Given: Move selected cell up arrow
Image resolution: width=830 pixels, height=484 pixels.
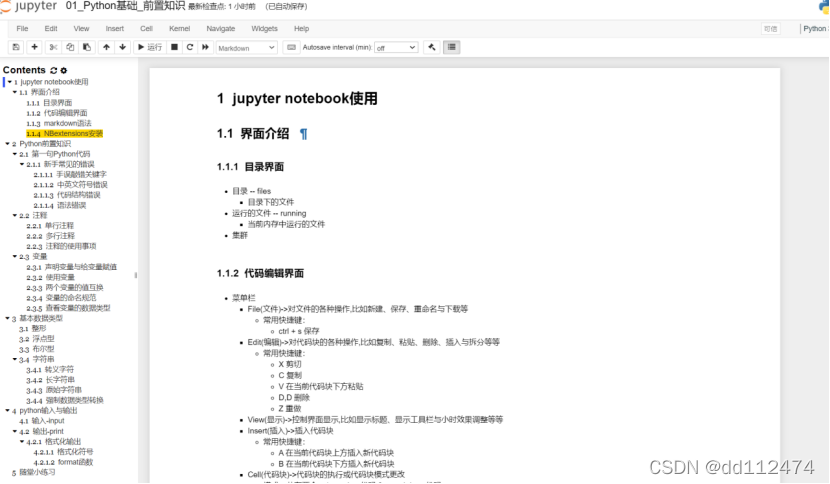Looking at the screenshot, I should point(106,47).
